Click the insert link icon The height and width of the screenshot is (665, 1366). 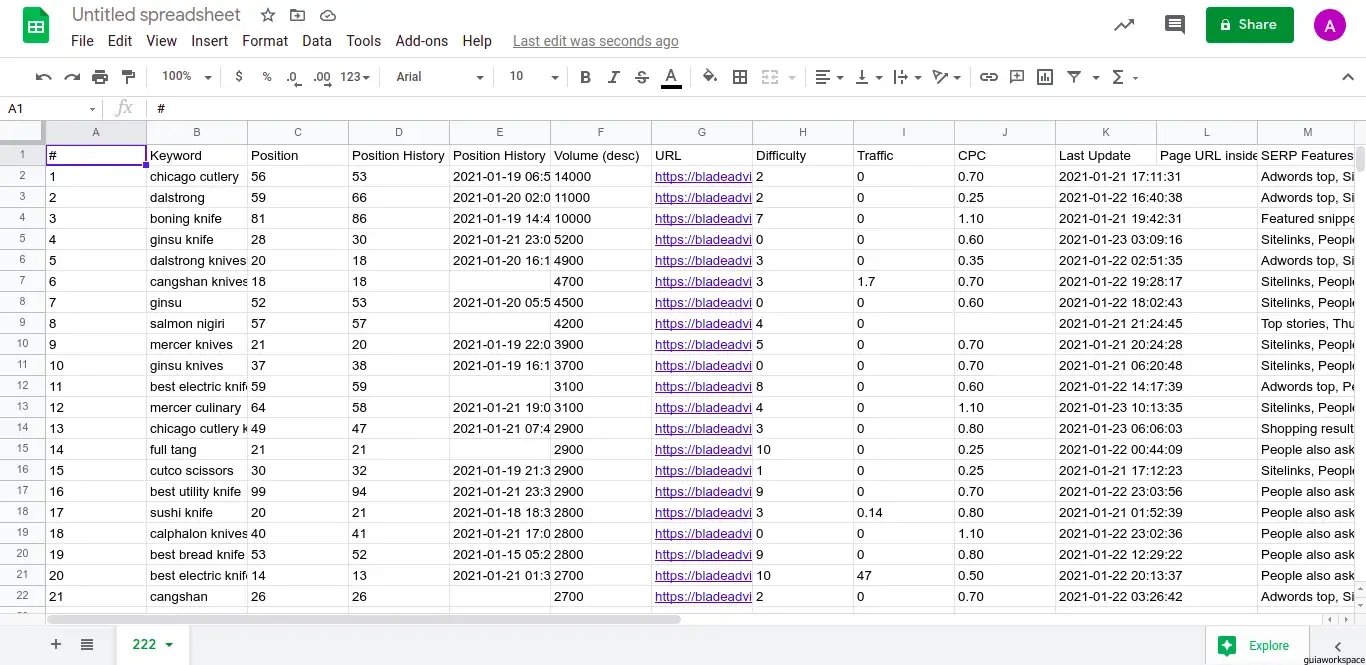(988, 77)
